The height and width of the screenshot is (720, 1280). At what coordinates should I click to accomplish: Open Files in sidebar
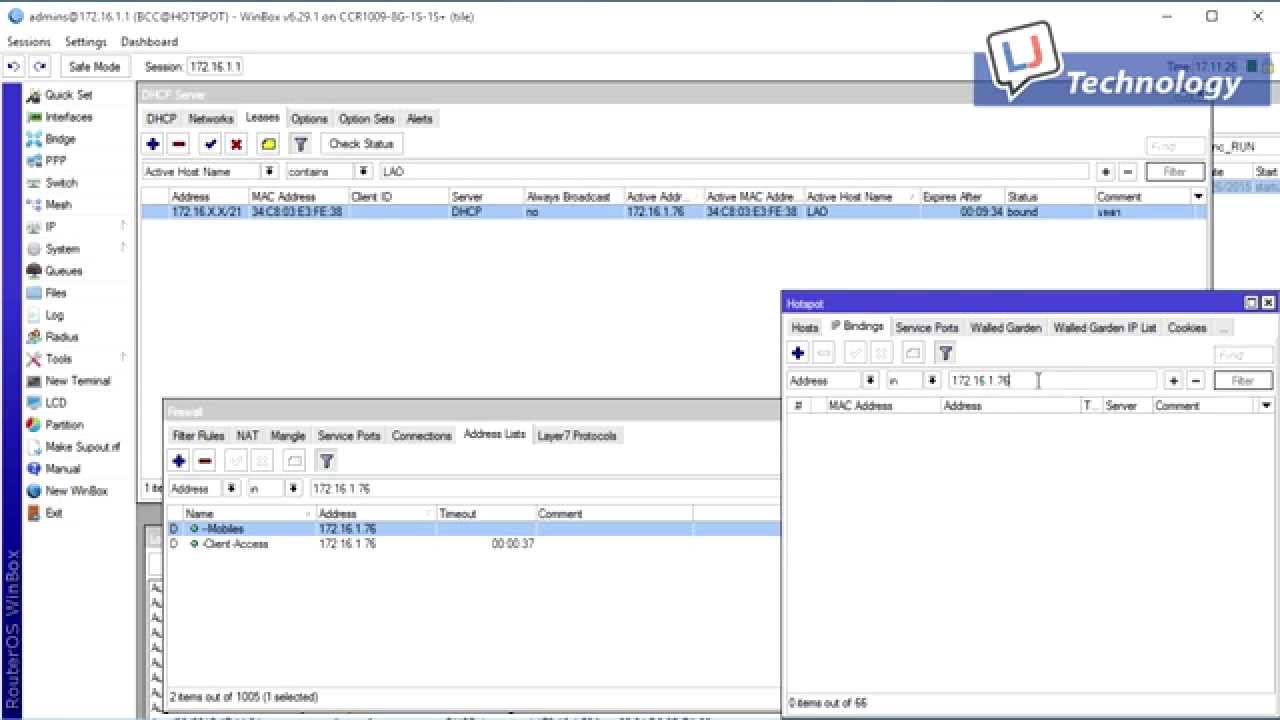click(56, 293)
